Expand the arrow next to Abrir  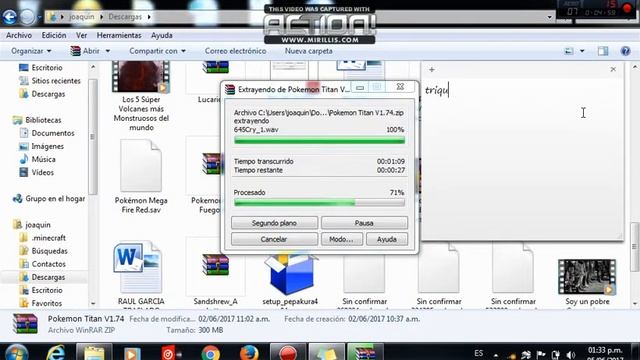pyautogui.click(x=108, y=51)
